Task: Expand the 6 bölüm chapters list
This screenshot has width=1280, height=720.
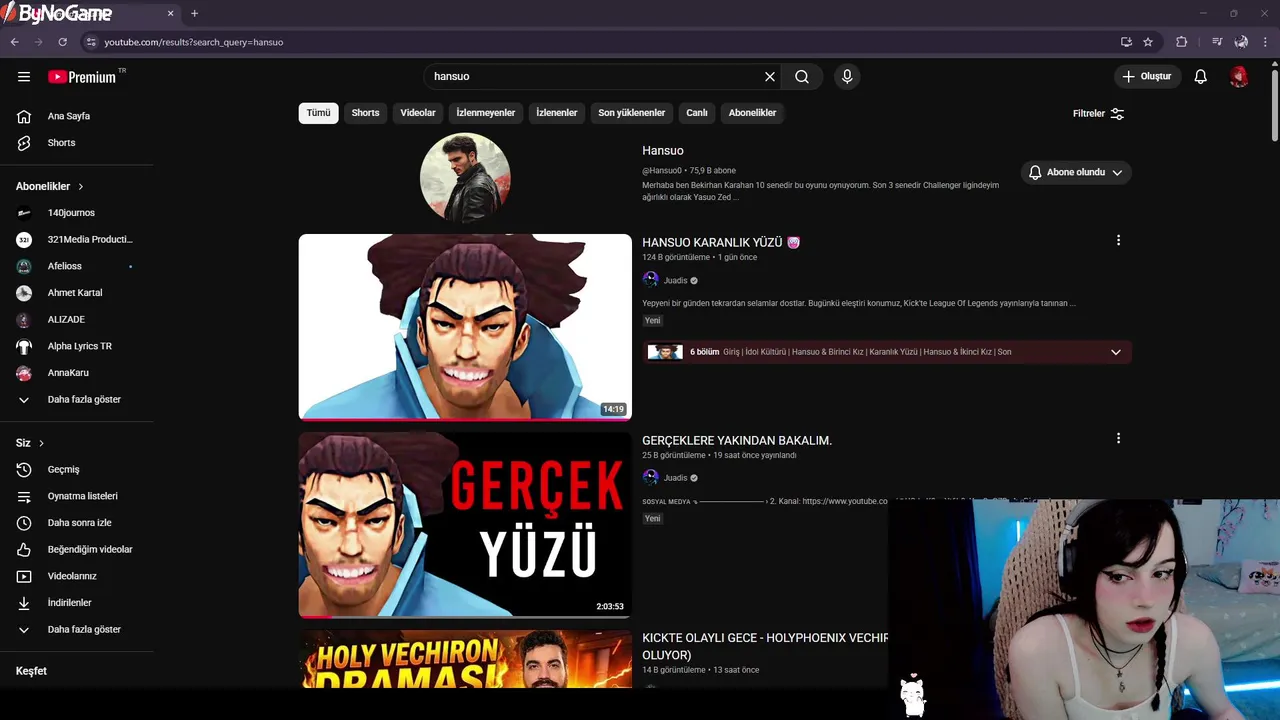Action: [x=1116, y=352]
